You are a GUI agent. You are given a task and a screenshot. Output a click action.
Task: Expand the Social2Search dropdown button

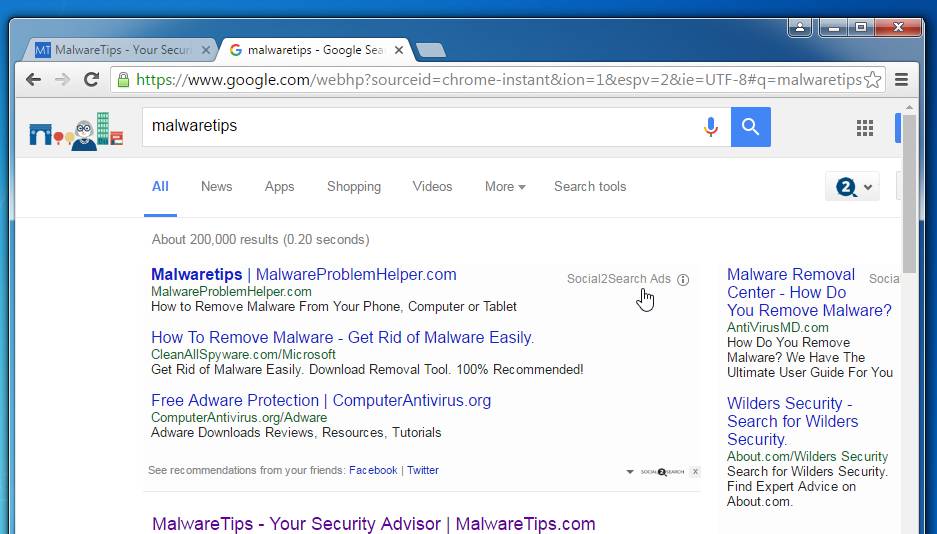tap(853, 187)
